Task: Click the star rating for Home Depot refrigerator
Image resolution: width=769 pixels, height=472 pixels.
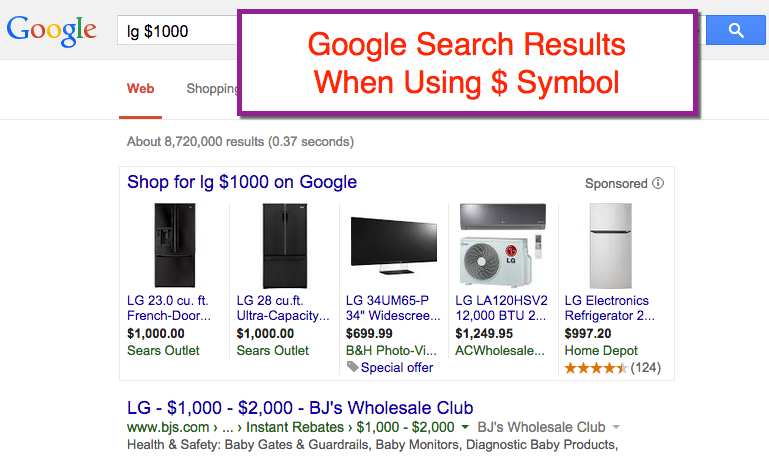Action: (x=596, y=368)
